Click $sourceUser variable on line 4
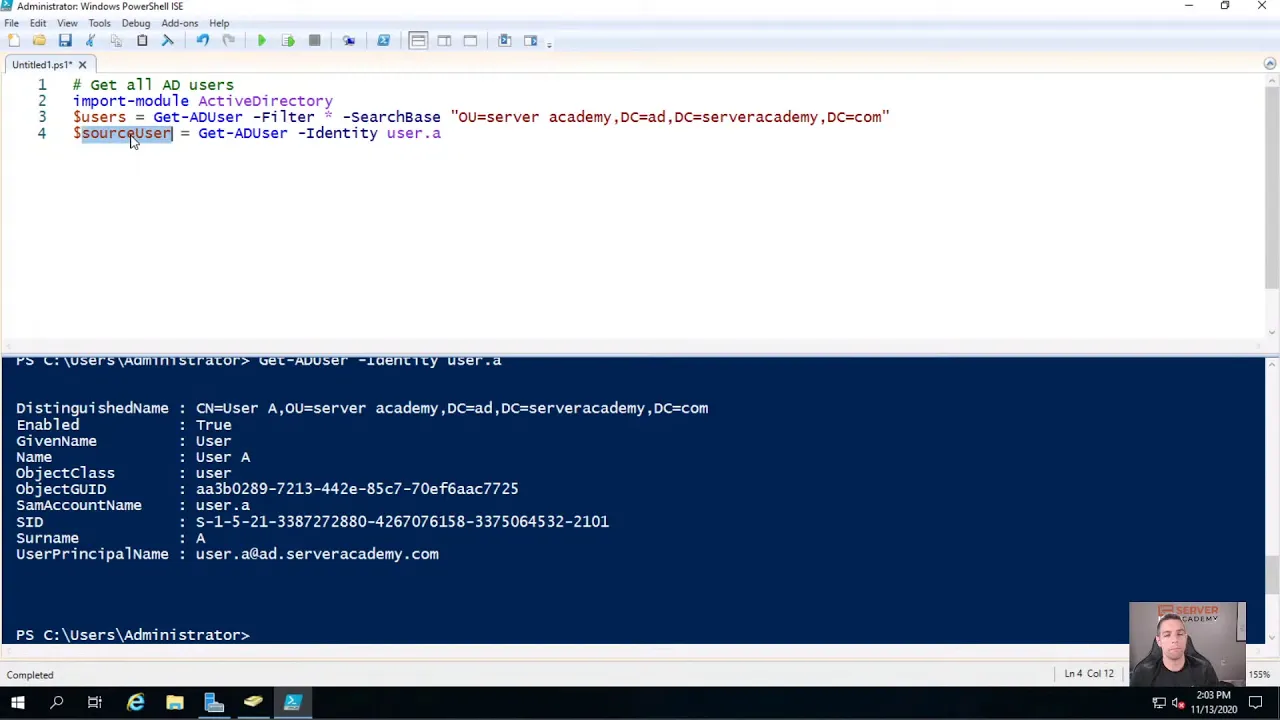This screenshot has height=720, width=1280. (123, 133)
